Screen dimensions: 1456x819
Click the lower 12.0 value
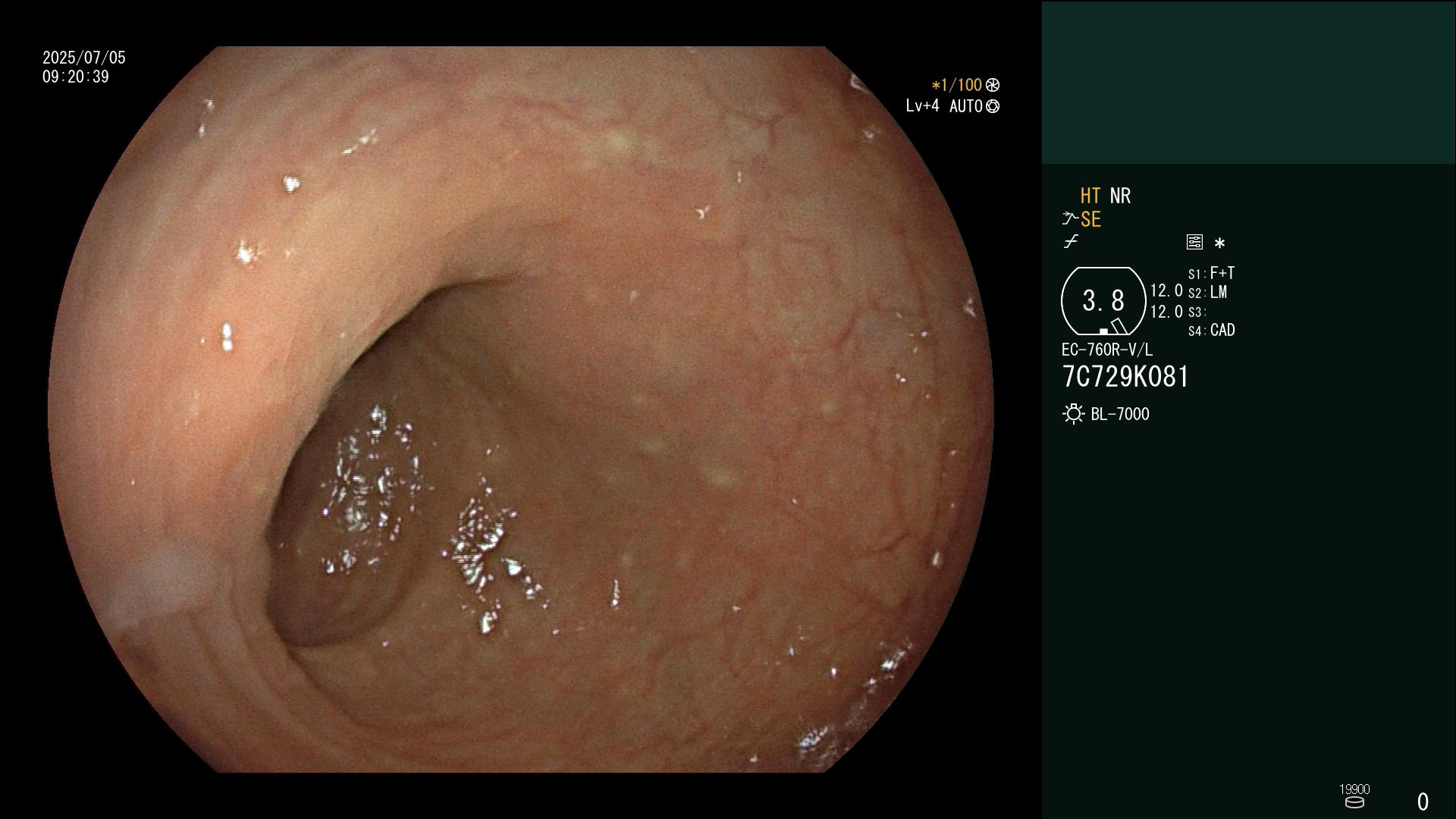tap(1166, 312)
